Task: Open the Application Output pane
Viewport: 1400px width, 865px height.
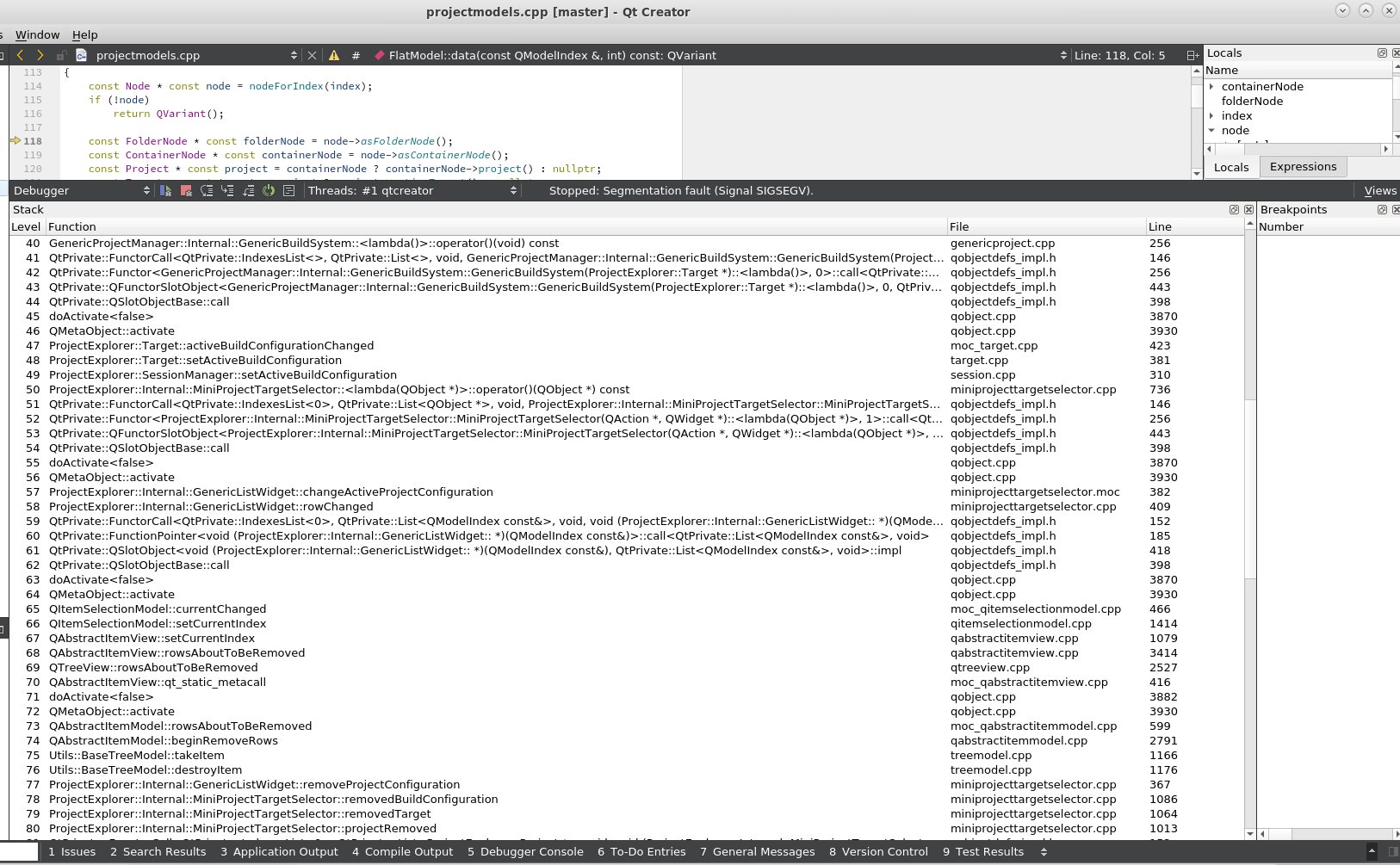Action: 279,851
